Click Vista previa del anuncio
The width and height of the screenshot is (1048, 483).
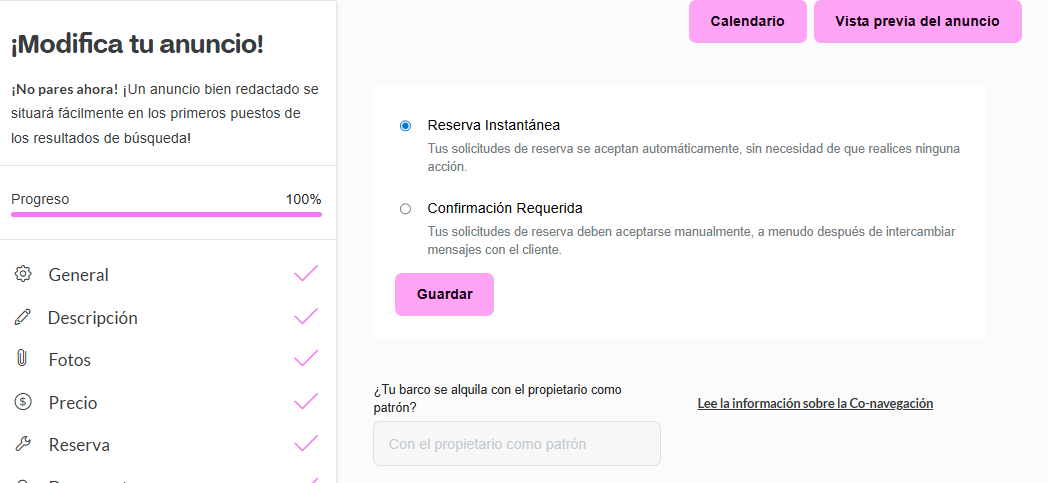pos(917,21)
